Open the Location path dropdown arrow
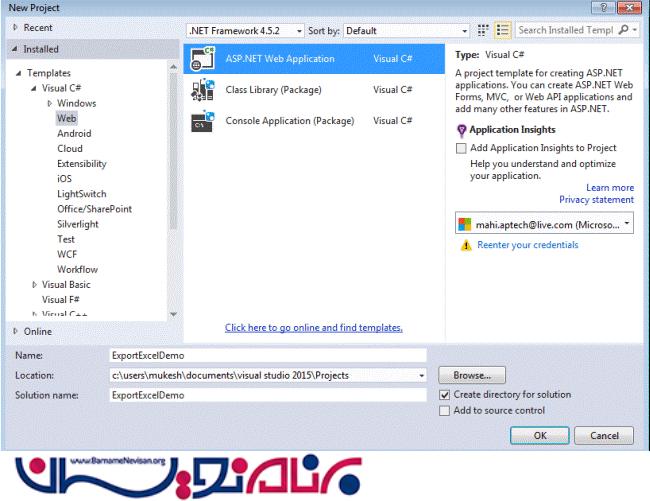 (421, 375)
